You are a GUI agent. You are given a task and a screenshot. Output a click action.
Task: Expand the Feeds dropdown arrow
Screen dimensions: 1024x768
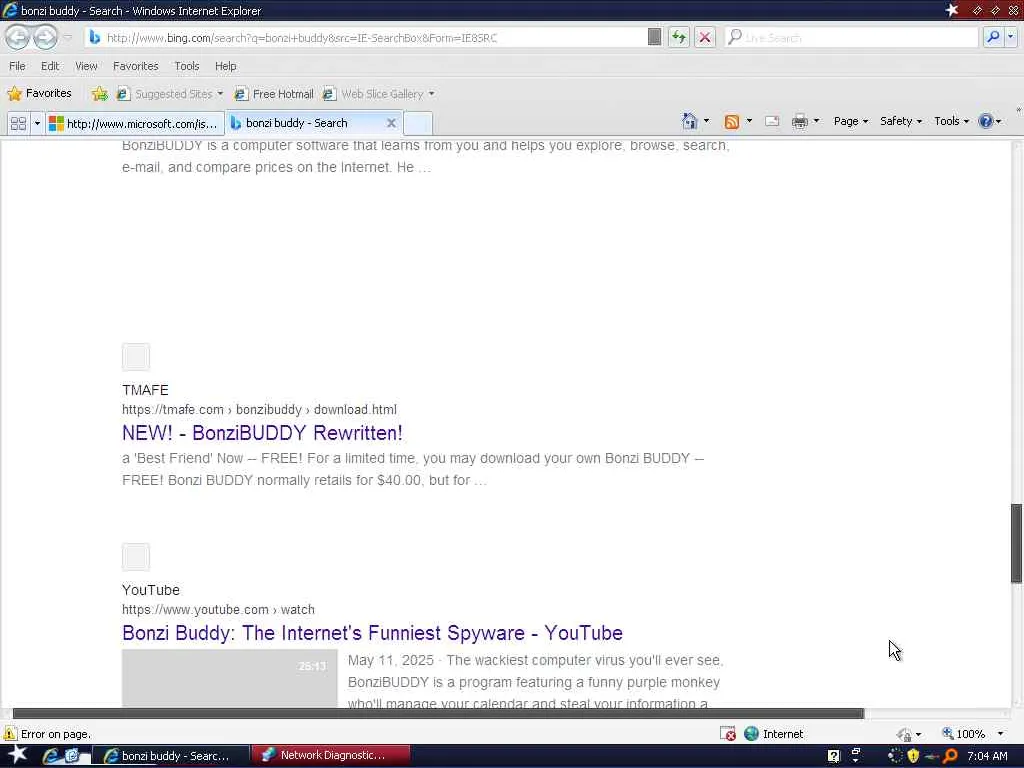[749, 121]
